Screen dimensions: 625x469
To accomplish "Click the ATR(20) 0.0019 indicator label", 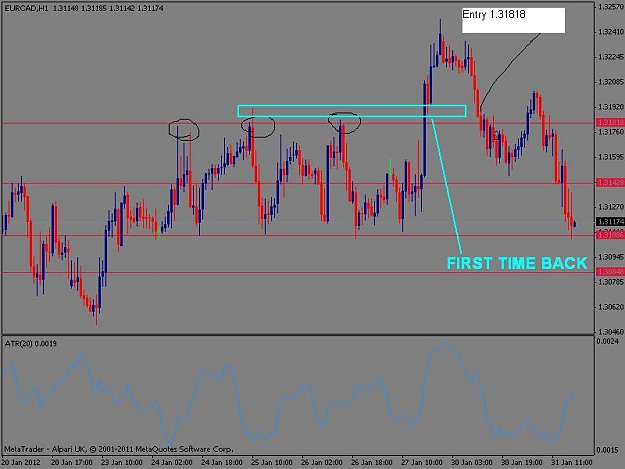I will (31, 343).
